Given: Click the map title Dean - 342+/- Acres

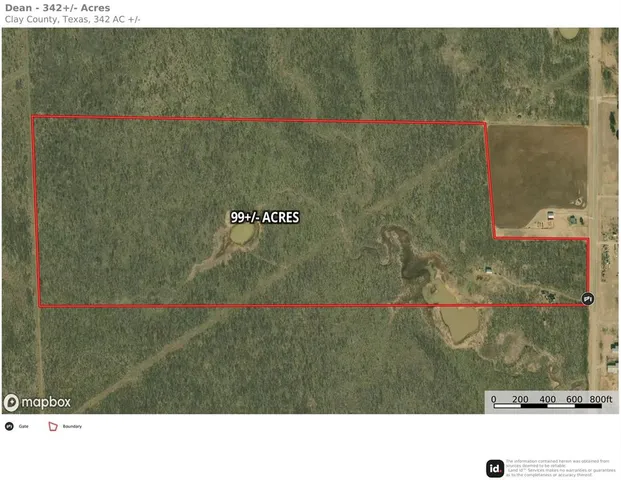Looking at the screenshot, I should [56, 8].
